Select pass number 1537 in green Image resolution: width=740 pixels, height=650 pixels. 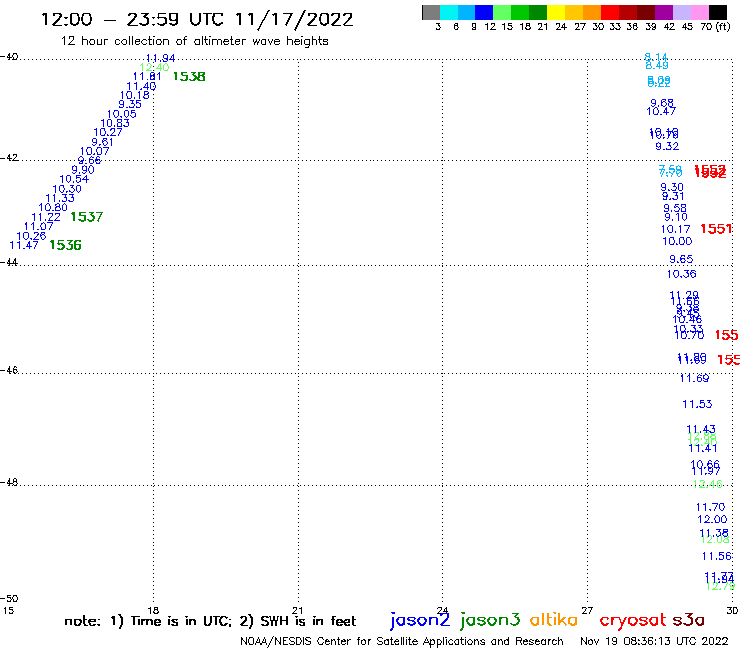tap(86, 217)
